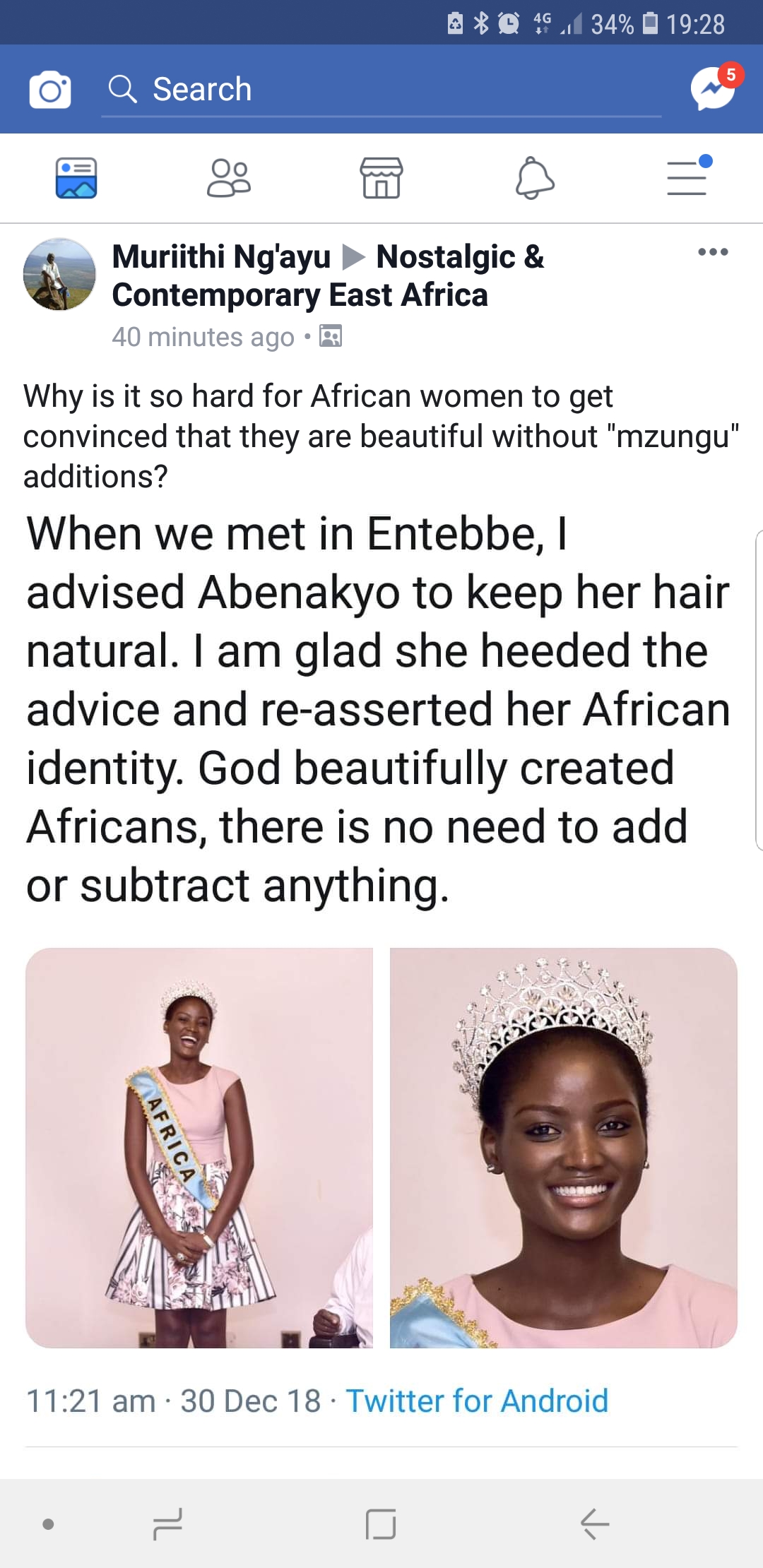The image size is (763, 1568).
Task: Tap the navigation bar dot button
Action: (x=48, y=1524)
